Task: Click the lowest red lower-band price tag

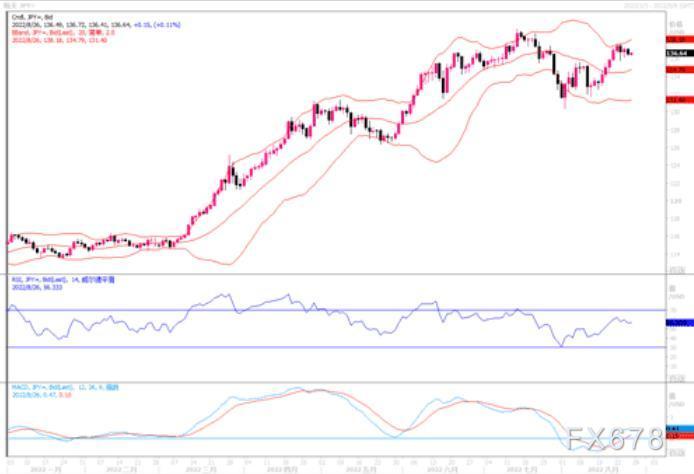Action: coord(679,100)
